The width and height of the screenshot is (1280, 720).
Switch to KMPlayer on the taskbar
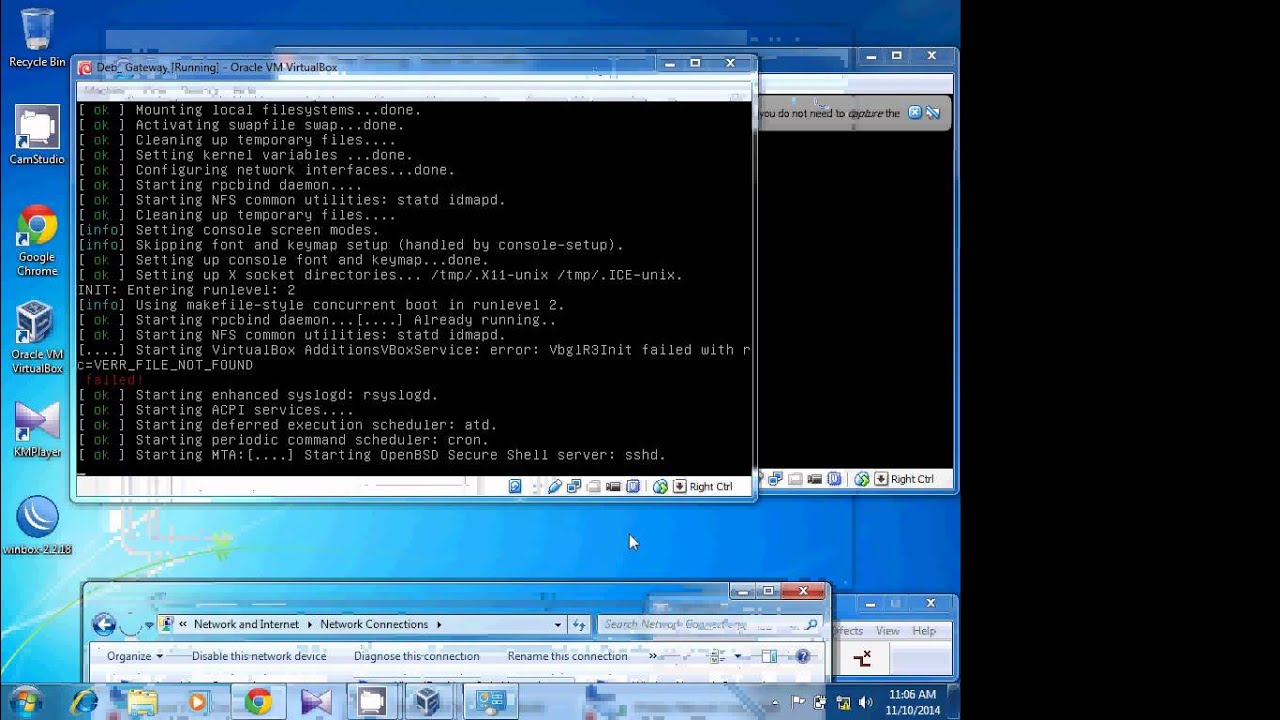pos(315,702)
